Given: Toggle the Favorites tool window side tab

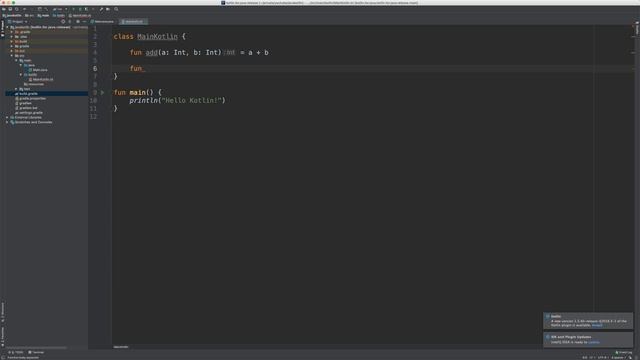Looking at the screenshot, I should 2,336.
